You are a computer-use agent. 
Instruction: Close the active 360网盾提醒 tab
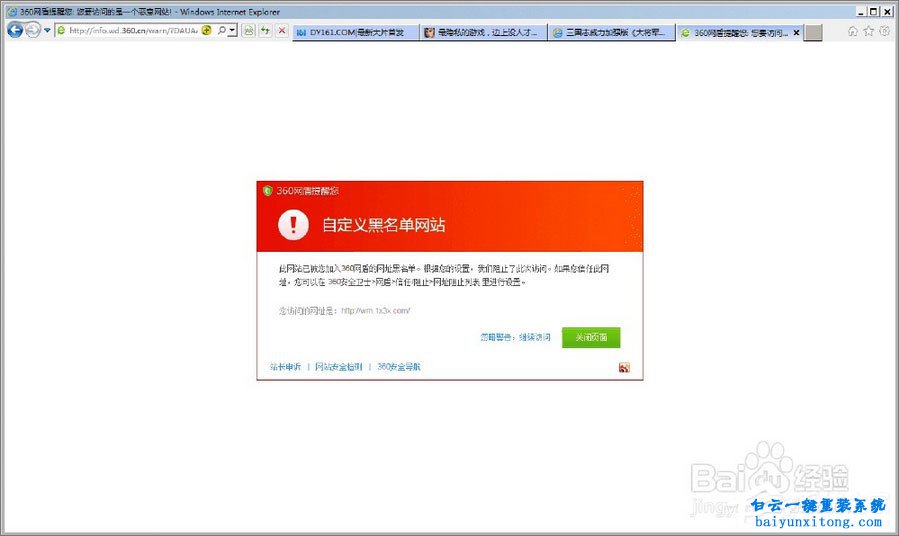click(796, 33)
